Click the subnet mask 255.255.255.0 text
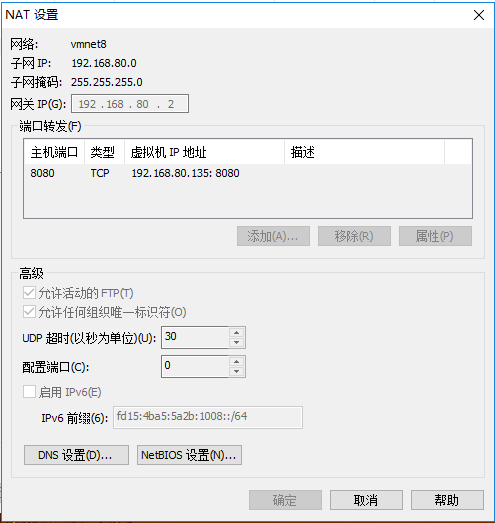495x523 pixels. coord(107,82)
